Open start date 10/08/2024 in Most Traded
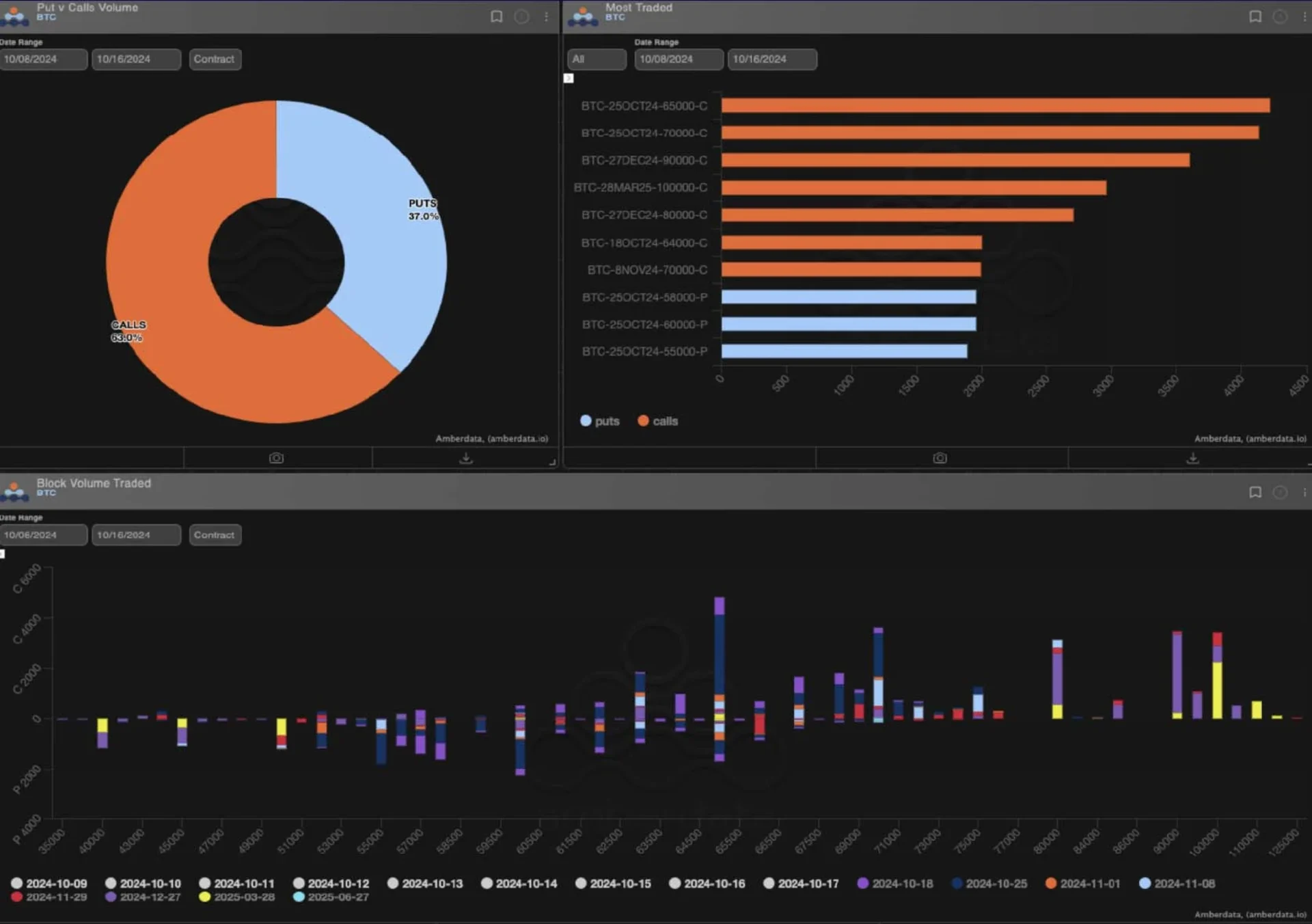This screenshot has width=1312, height=924. [x=679, y=59]
